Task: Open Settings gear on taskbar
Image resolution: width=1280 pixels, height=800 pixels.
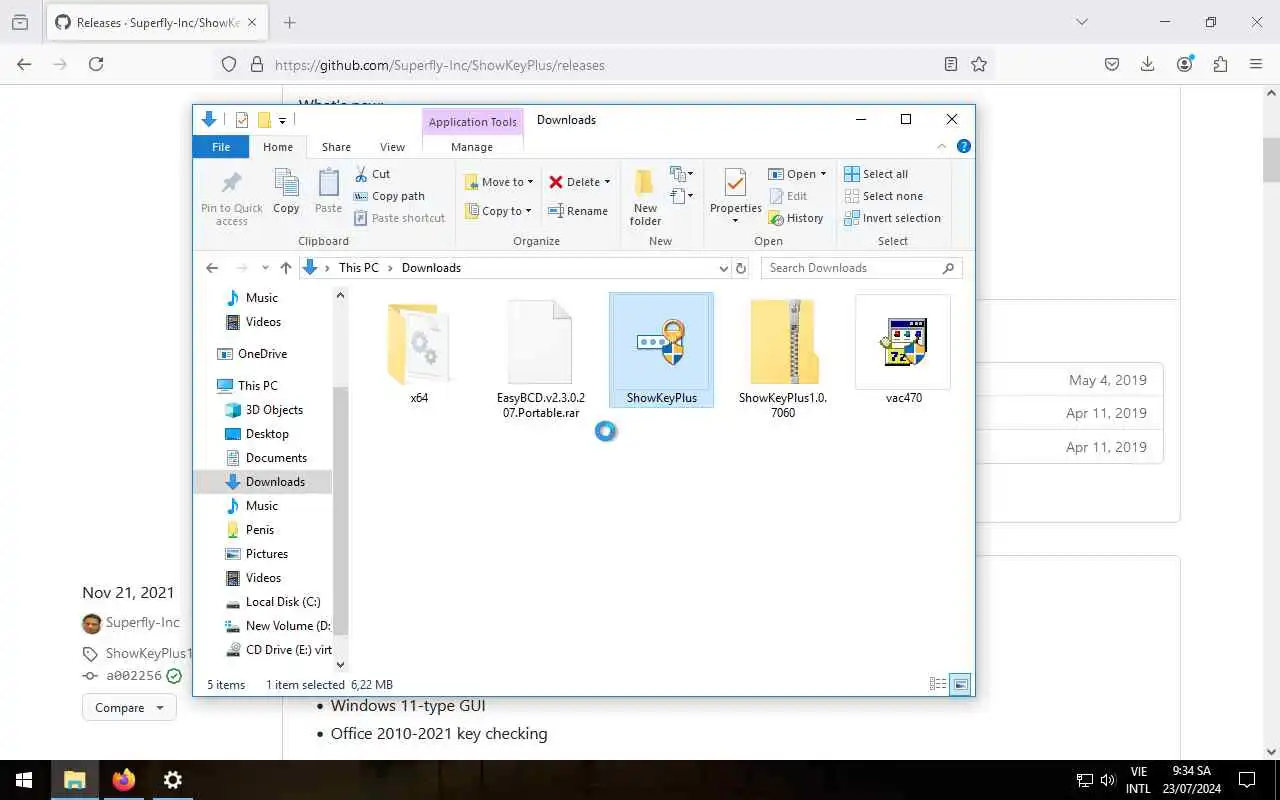Action: point(172,780)
